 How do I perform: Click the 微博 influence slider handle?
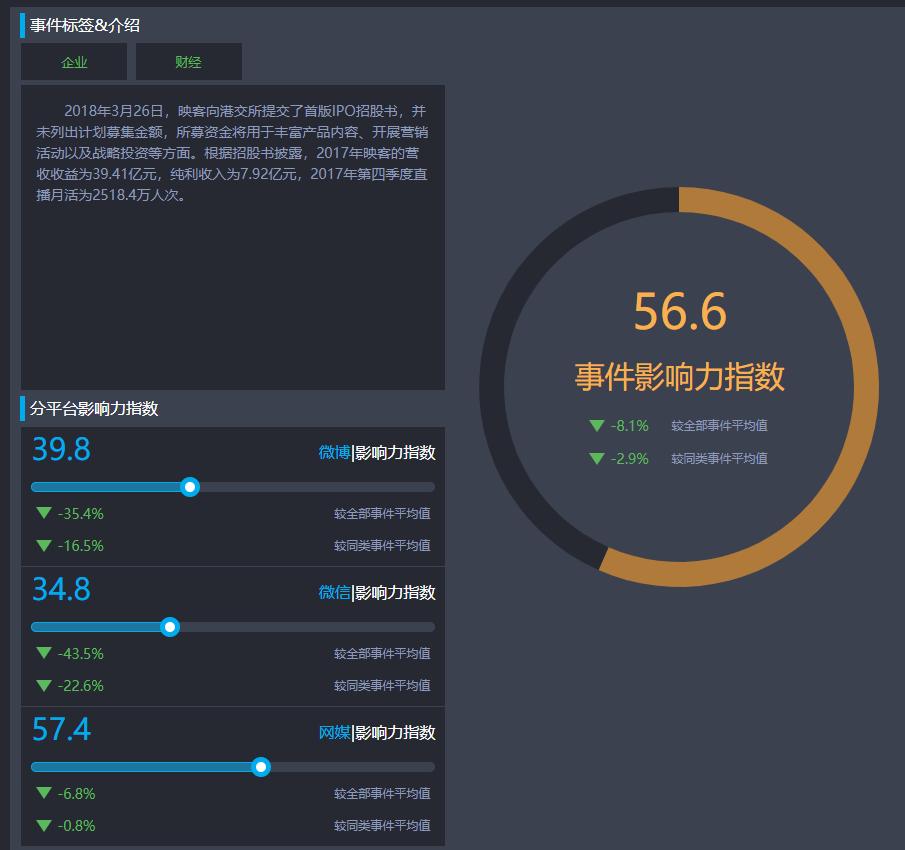click(190, 487)
